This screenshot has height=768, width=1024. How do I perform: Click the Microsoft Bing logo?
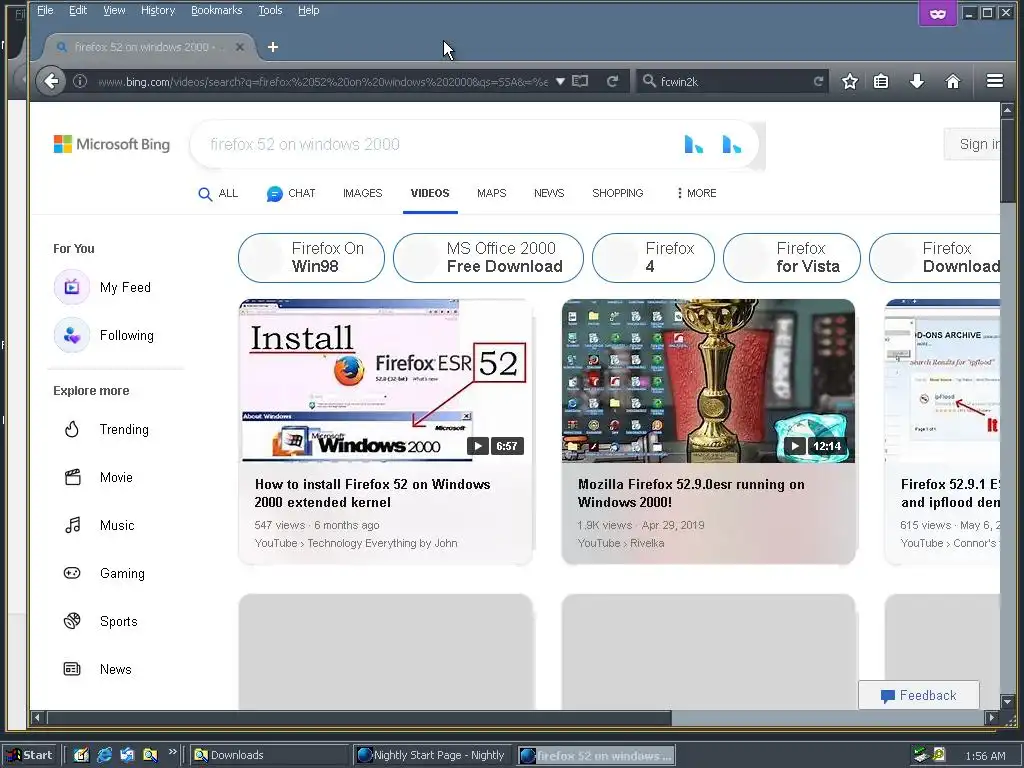[112, 144]
